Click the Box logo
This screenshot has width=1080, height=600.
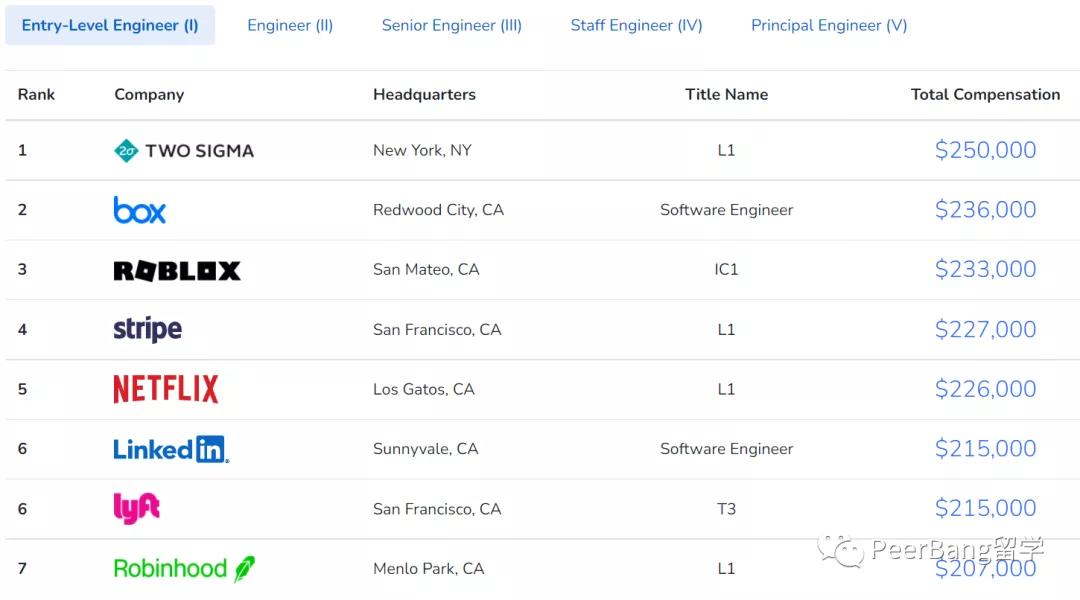(x=140, y=210)
